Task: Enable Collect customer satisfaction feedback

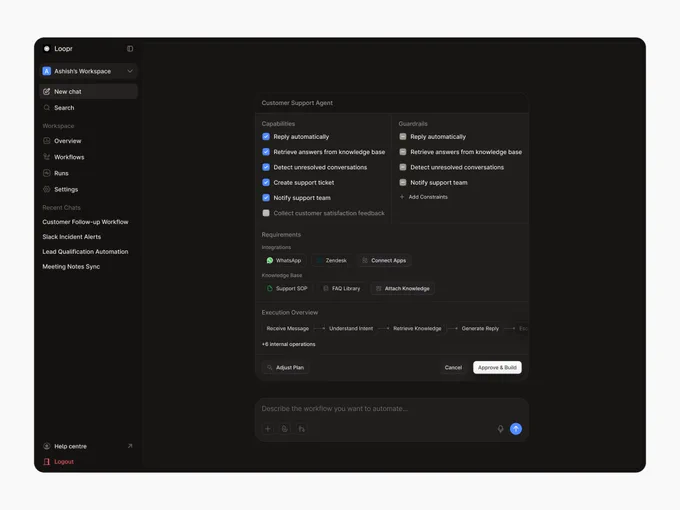Action: click(x=266, y=213)
